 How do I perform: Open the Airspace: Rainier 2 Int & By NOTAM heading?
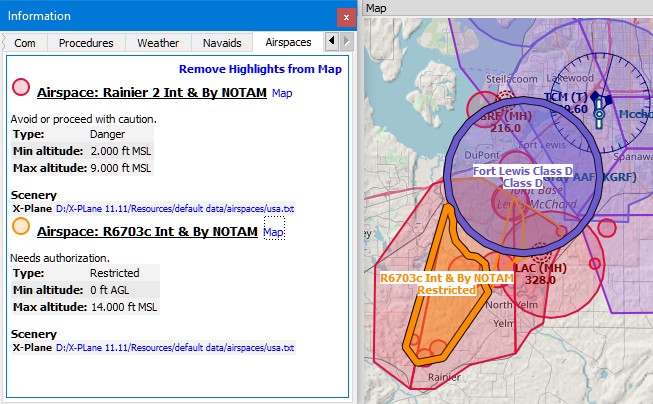pos(152,92)
